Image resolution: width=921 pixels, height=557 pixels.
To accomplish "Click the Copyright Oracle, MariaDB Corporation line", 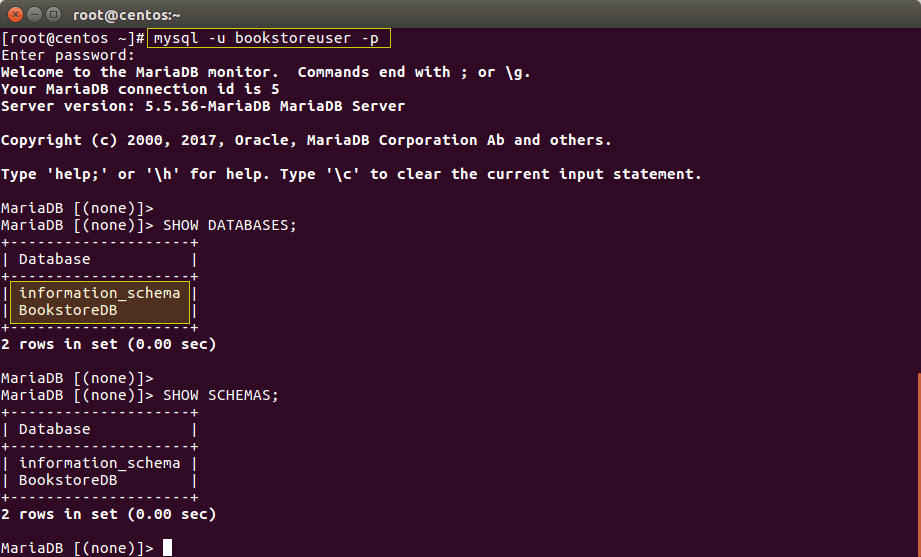I will (x=305, y=140).
